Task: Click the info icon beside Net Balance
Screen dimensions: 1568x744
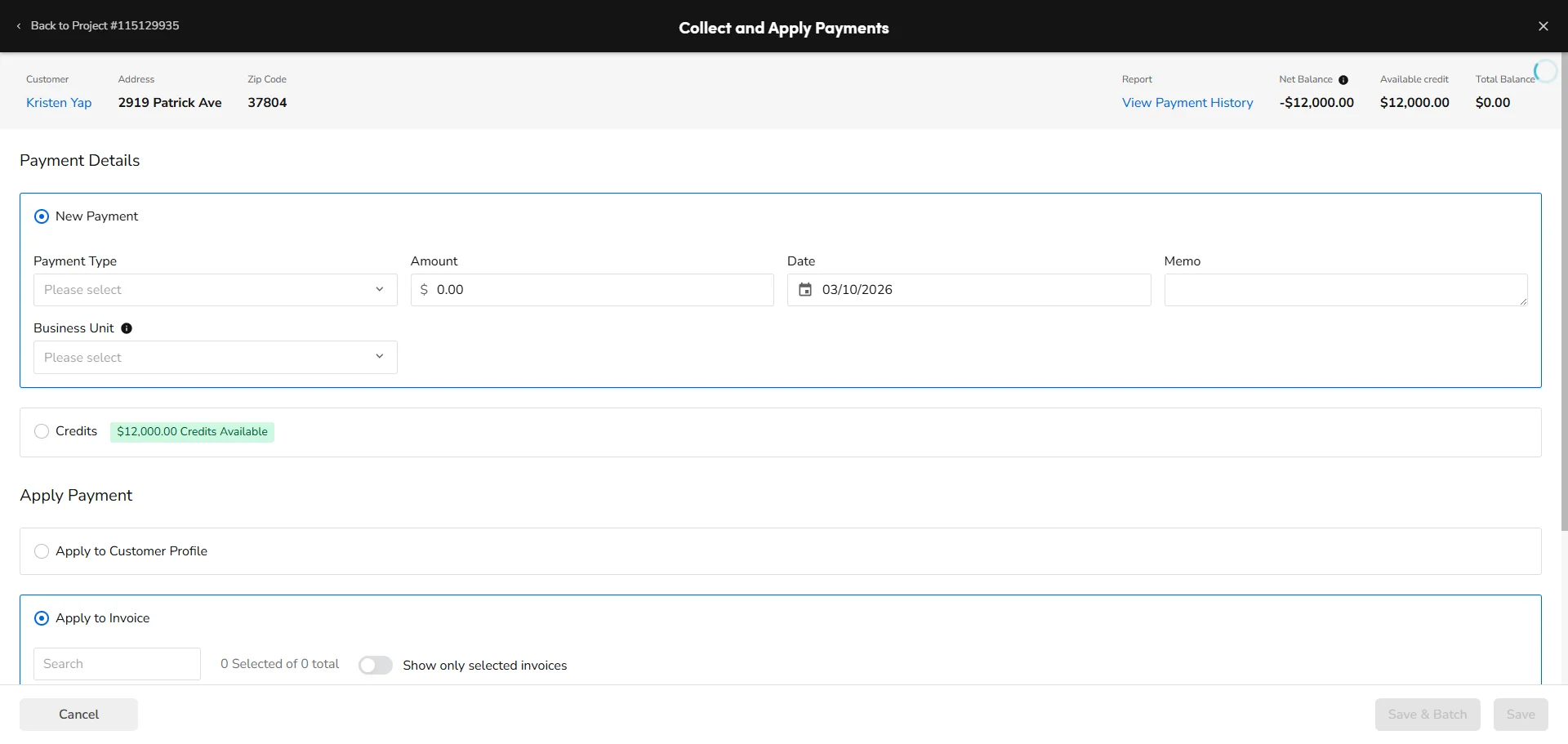Action: [x=1343, y=79]
